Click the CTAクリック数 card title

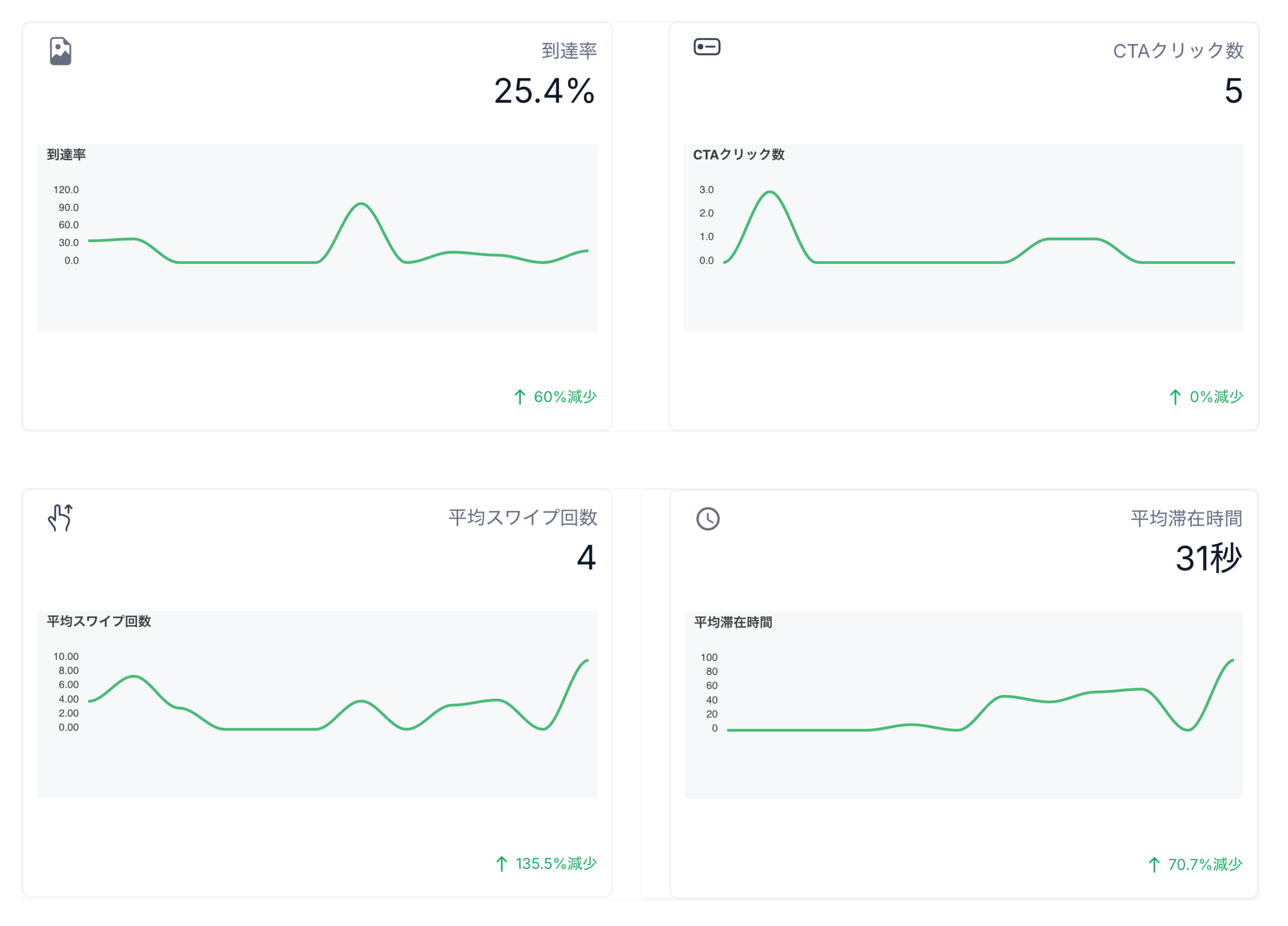click(1178, 51)
